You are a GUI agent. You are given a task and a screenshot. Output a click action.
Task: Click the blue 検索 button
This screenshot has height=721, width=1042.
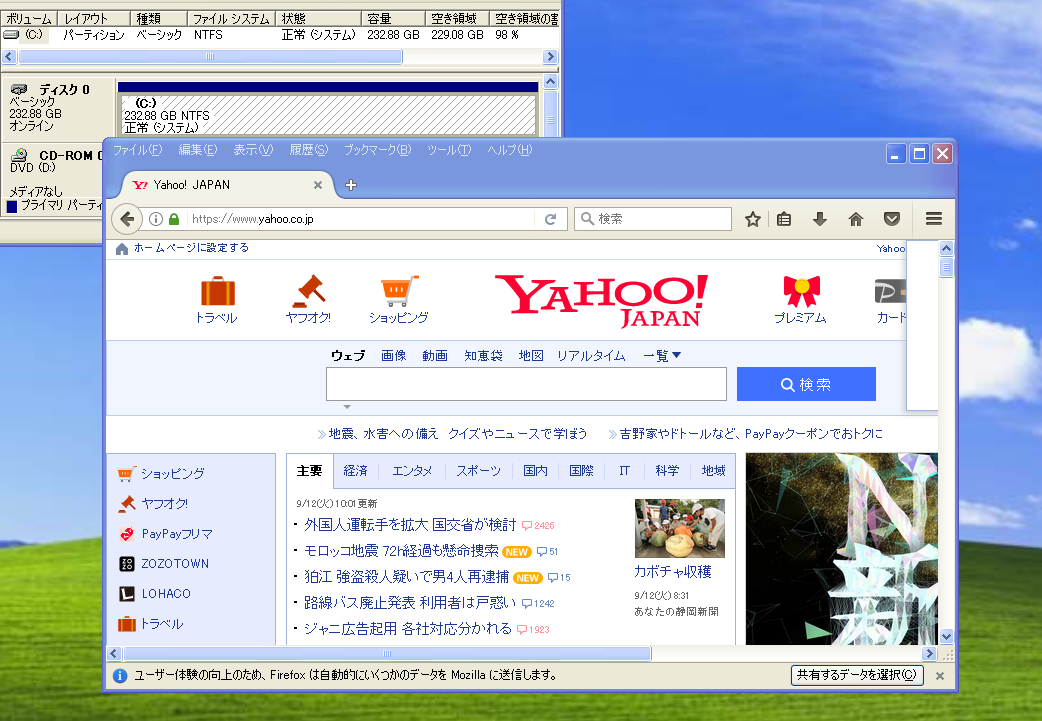click(806, 385)
